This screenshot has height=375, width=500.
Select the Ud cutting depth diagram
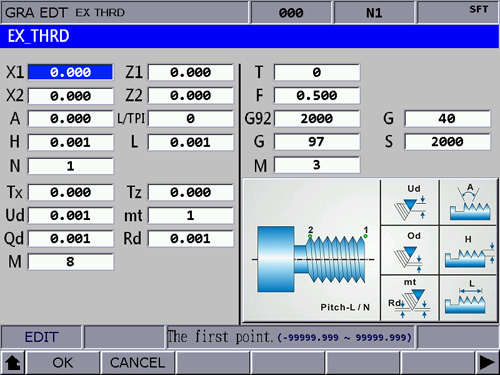(x=410, y=202)
